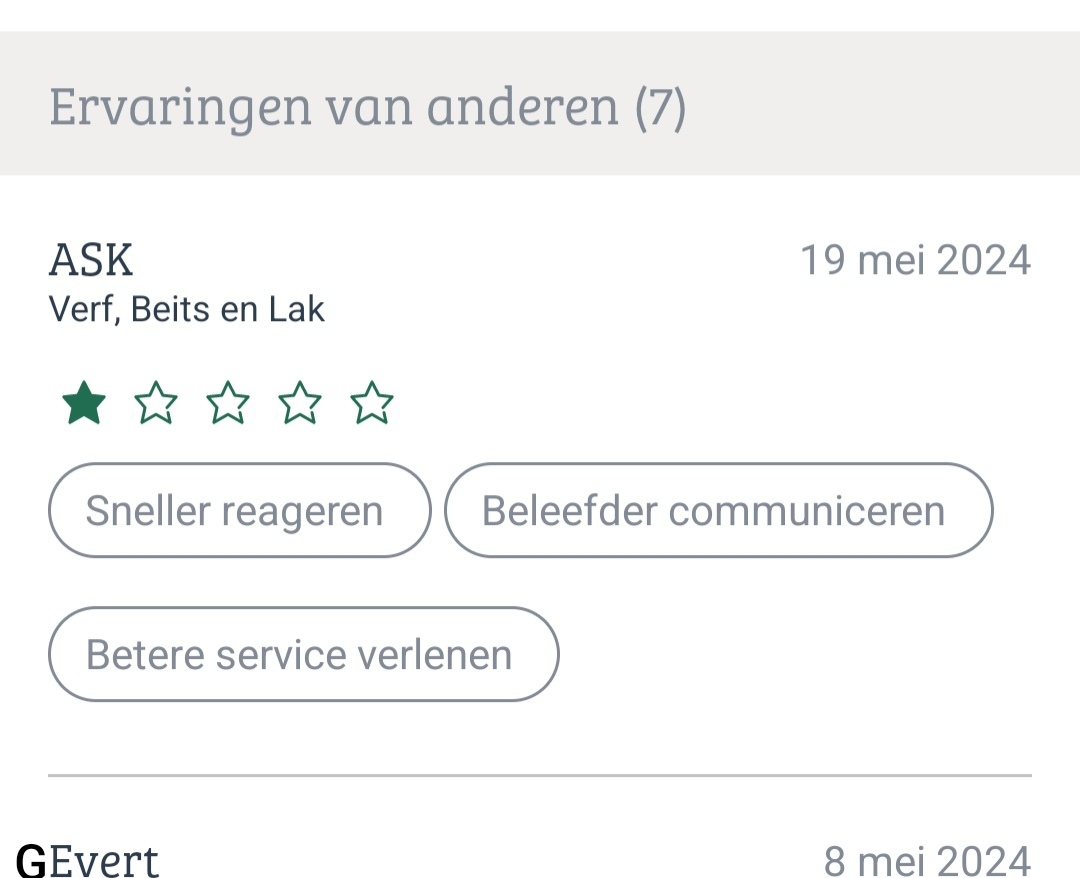The image size is (1080, 878).
Task: Select the third star in ASK's rating
Action: 228,404
